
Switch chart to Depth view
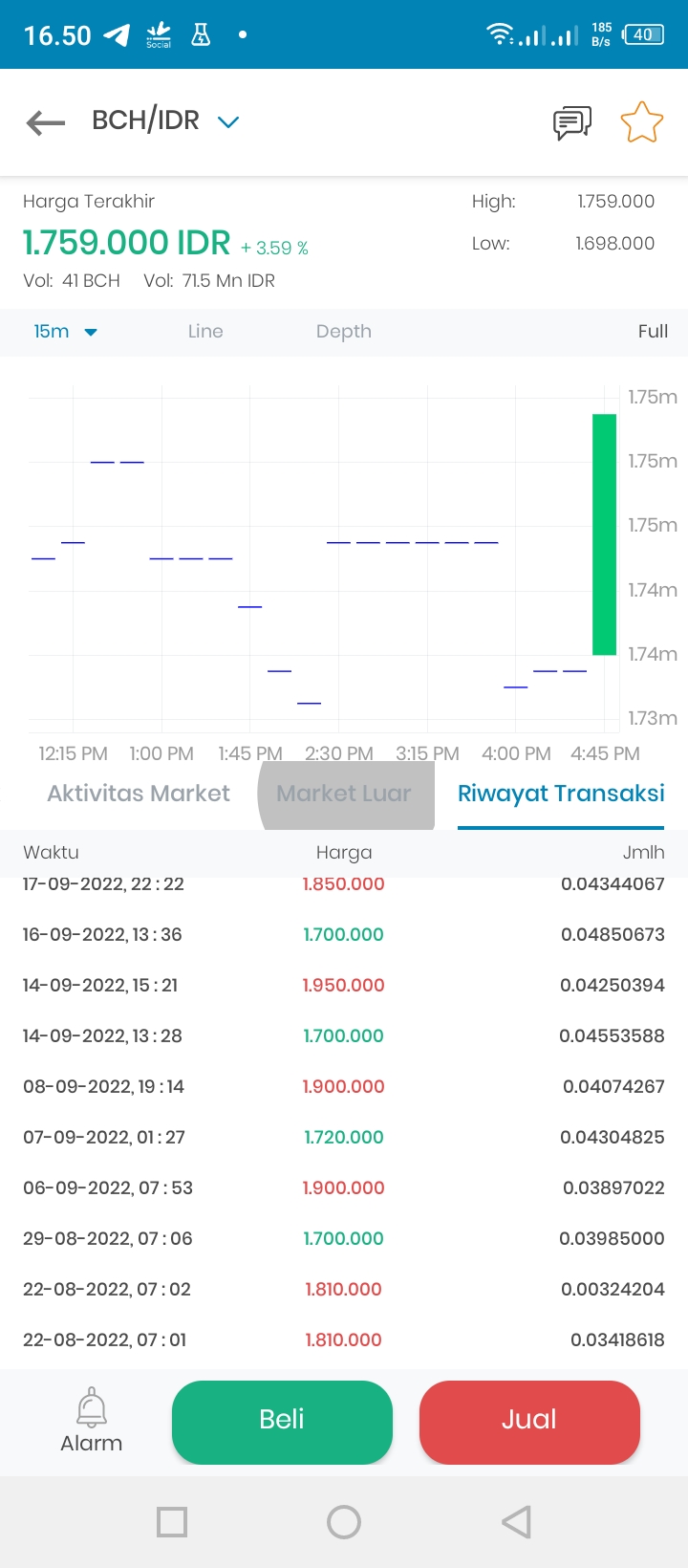coord(344,332)
